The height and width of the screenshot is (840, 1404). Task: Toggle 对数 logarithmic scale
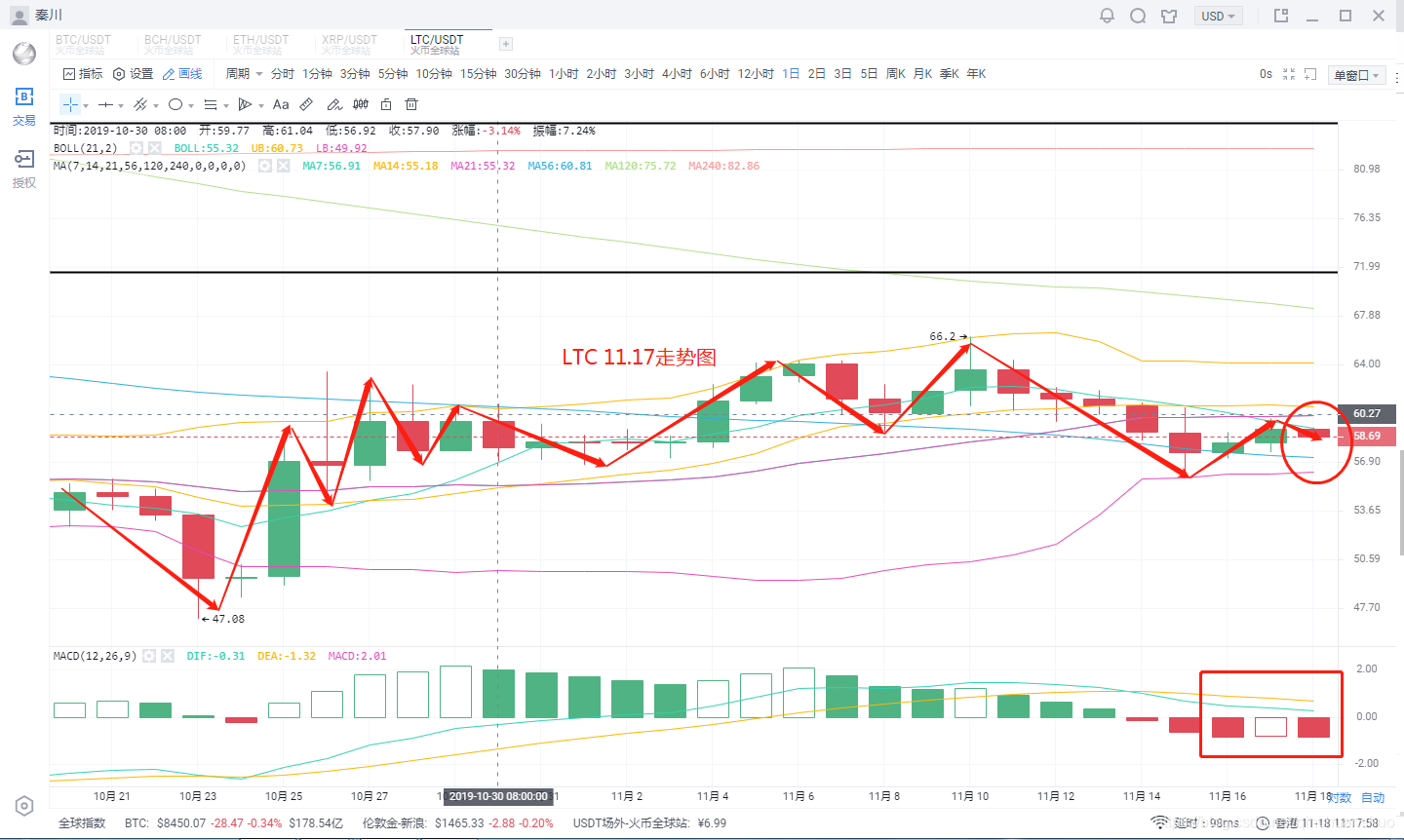click(x=1342, y=797)
